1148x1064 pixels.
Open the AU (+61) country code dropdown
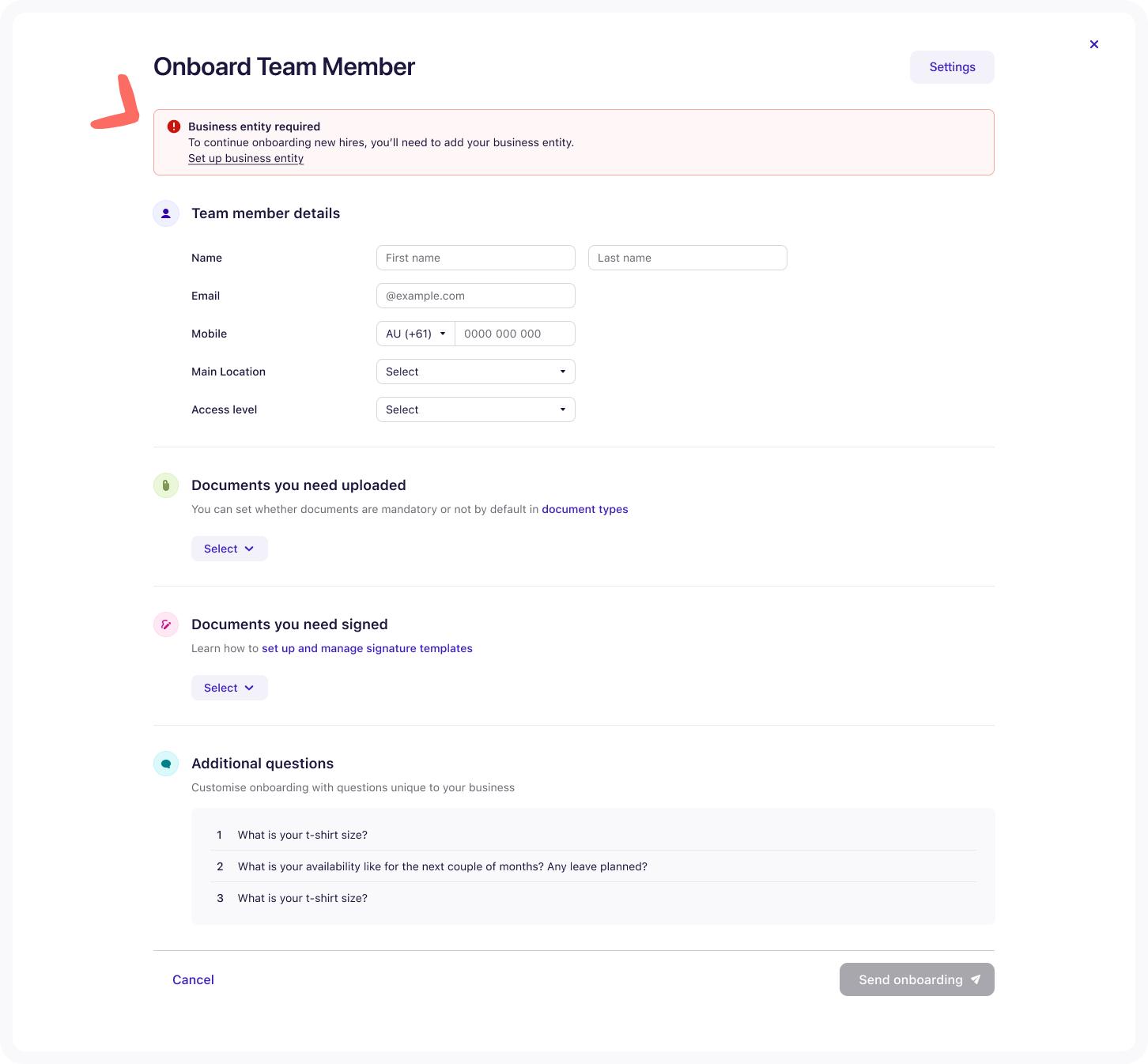pos(416,334)
